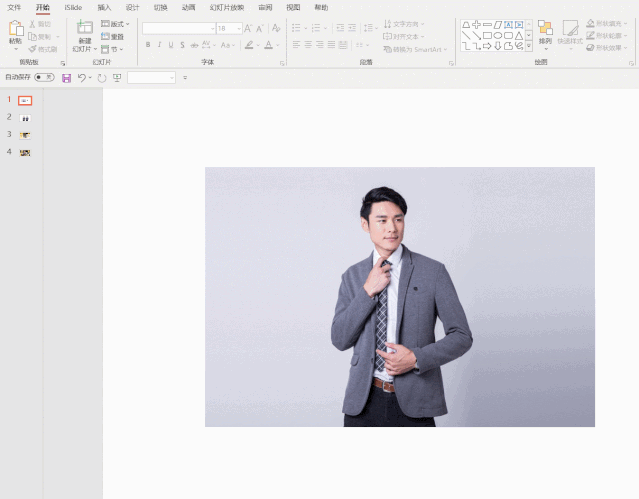Open the iSlide ribbon tab
The image size is (639, 499).
(73, 7)
